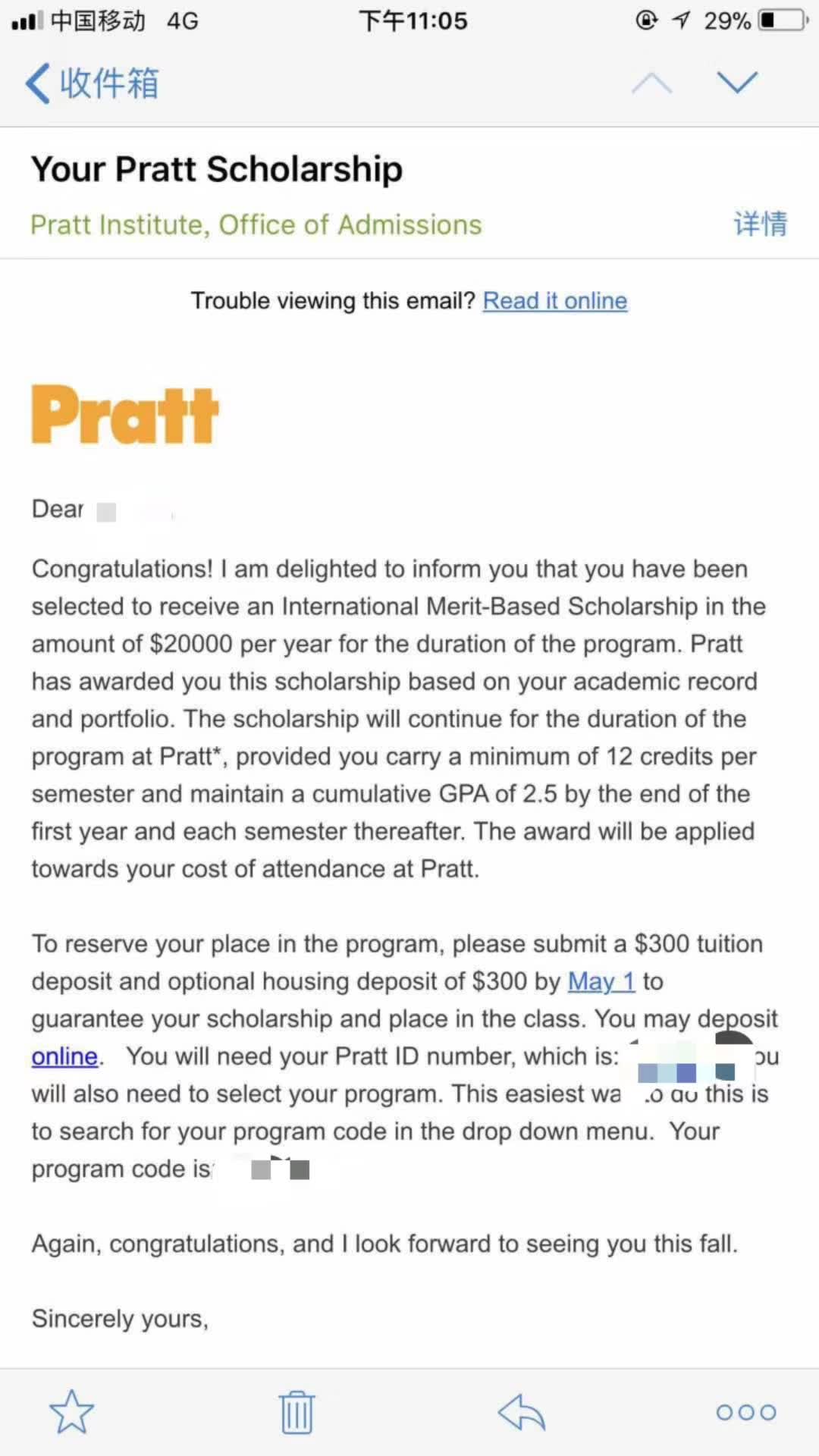Tap the status bar clock time
The height and width of the screenshot is (1456, 819).
click(413, 20)
